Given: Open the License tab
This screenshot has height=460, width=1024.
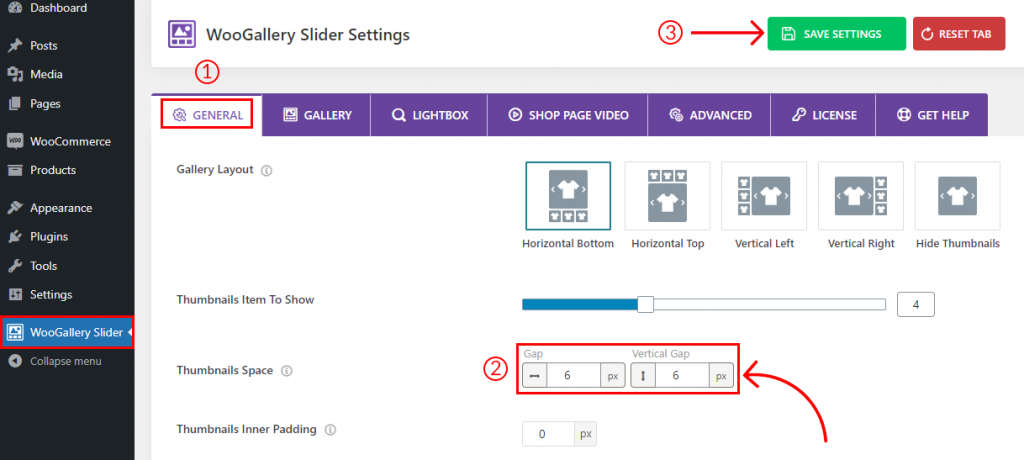Looking at the screenshot, I should 824,115.
